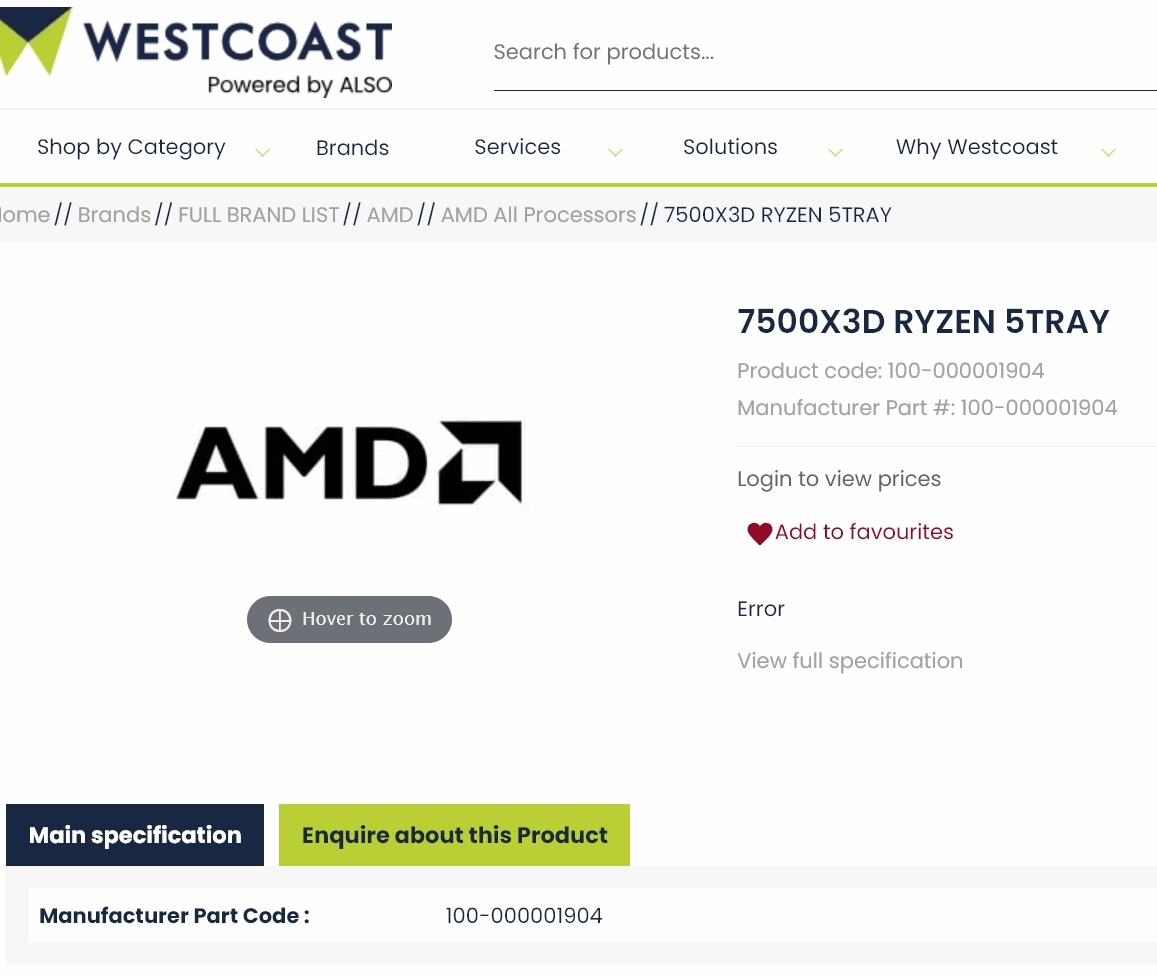Open AMD All Processors breadcrumb
Viewport: 1157px width, 977px height.
pyautogui.click(x=538, y=215)
